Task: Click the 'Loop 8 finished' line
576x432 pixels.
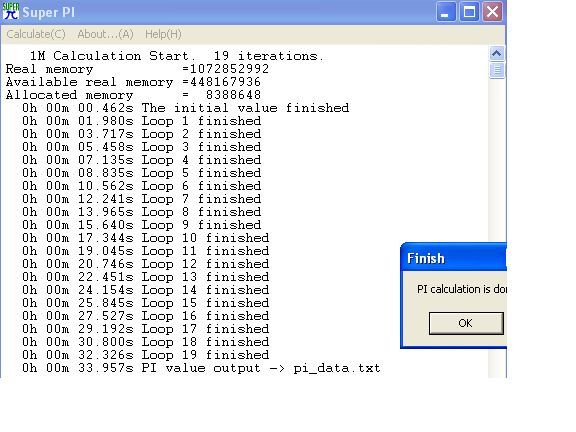Action: [141, 212]
